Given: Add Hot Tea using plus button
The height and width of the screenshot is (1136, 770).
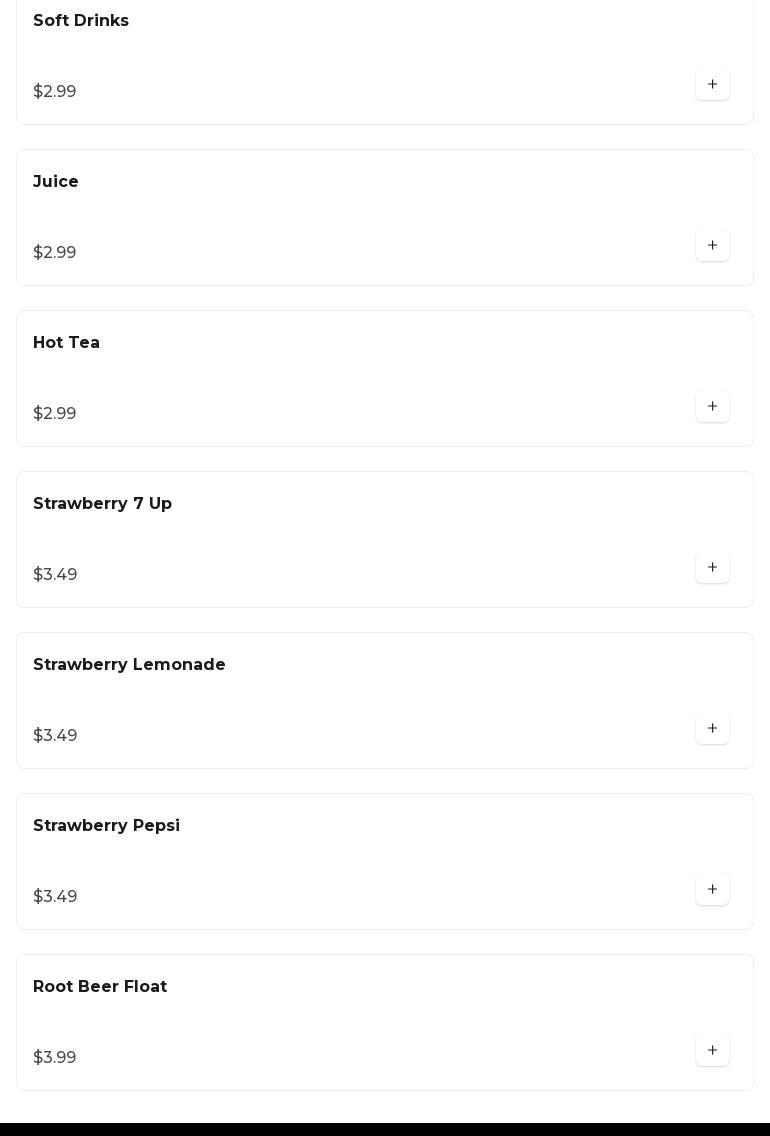Looking at the screenshot, I should click(x=712, y=407).
